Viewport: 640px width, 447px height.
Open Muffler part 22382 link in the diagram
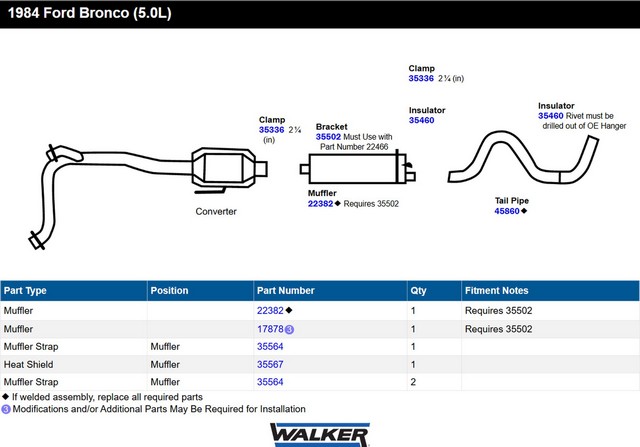point(320,204)
